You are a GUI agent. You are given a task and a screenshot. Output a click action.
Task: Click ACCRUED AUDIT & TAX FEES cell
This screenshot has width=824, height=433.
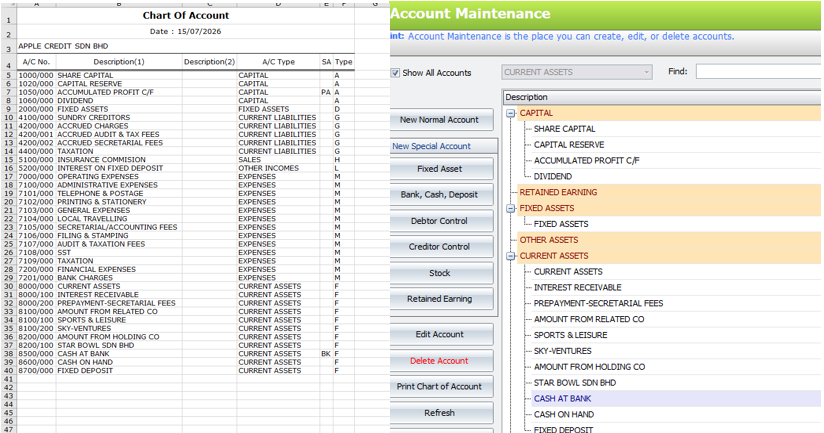point(119,135)
